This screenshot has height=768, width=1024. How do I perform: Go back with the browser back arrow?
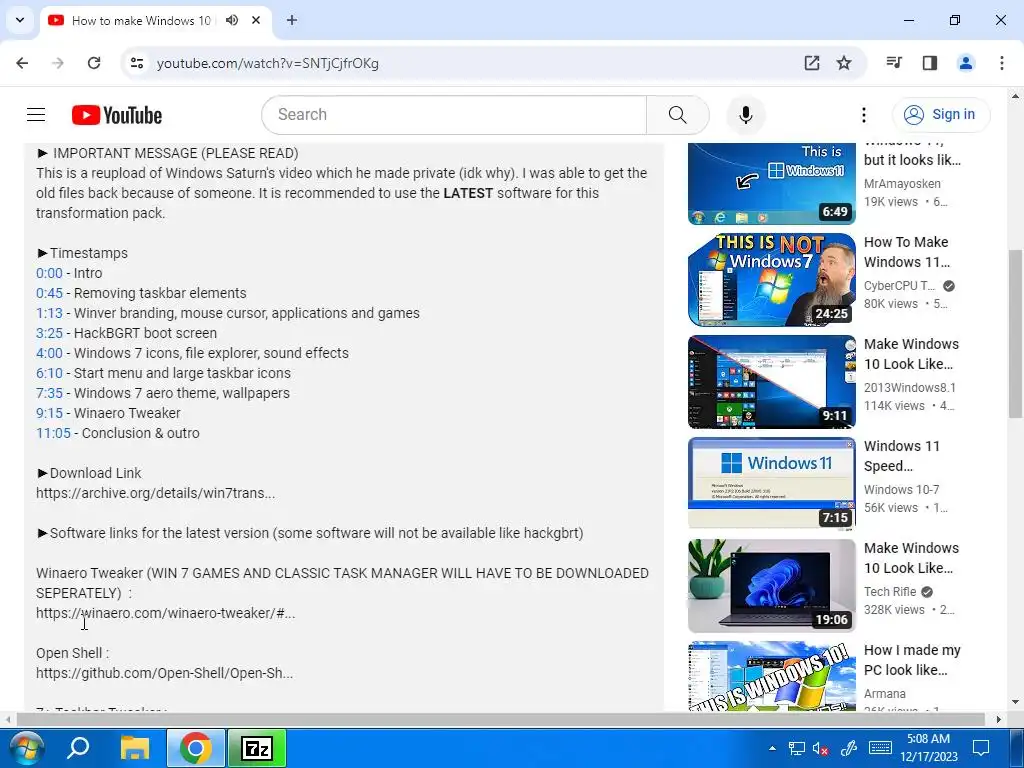pyautogui.click(x=22, y=63)
